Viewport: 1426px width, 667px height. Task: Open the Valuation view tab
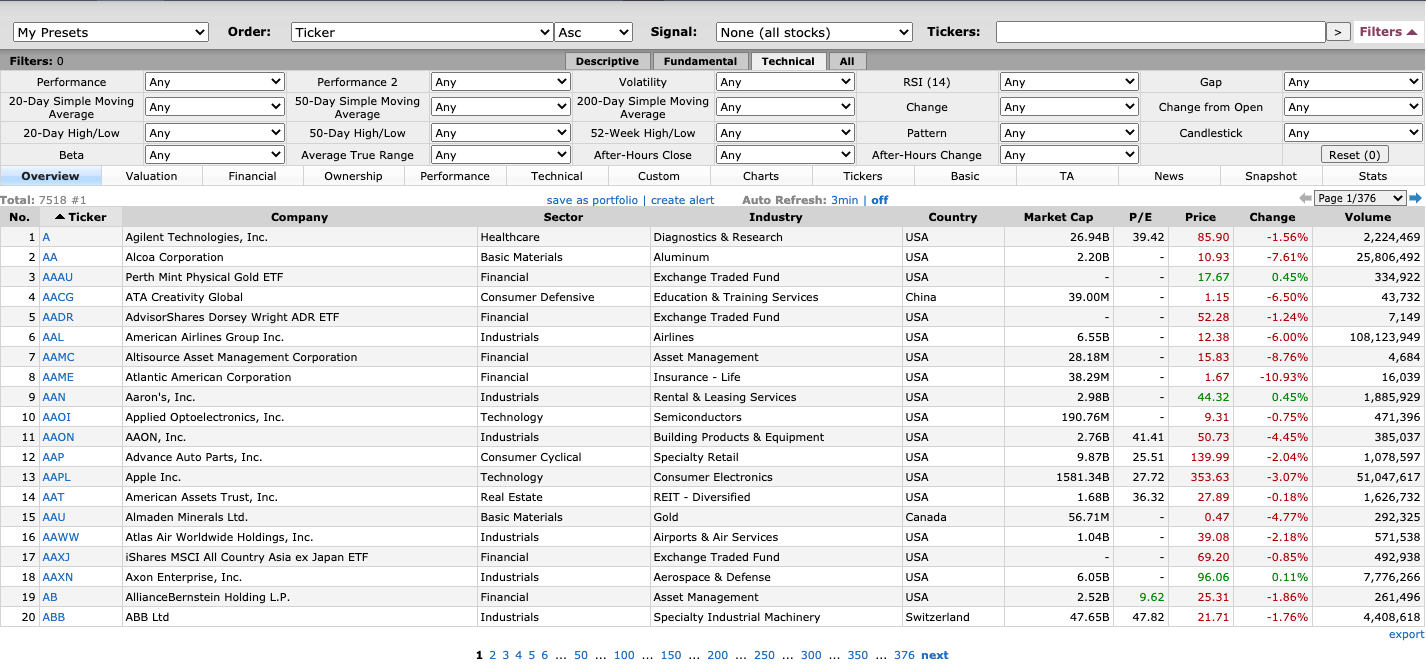(x=152, y=176)
